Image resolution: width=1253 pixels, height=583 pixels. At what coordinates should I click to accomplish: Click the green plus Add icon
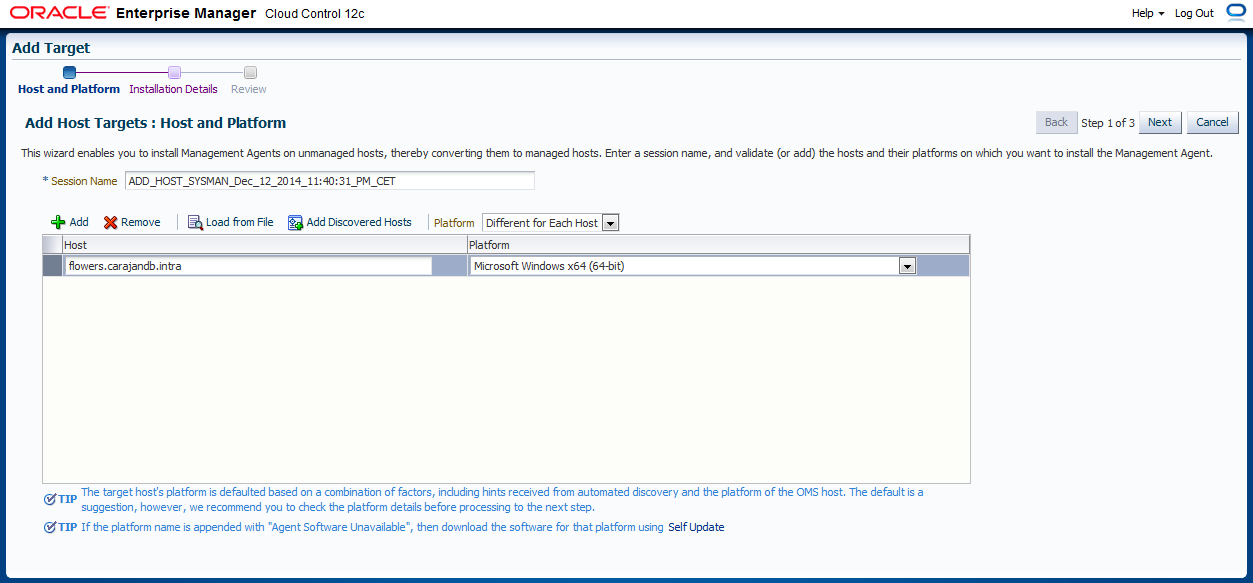(58, 223)
